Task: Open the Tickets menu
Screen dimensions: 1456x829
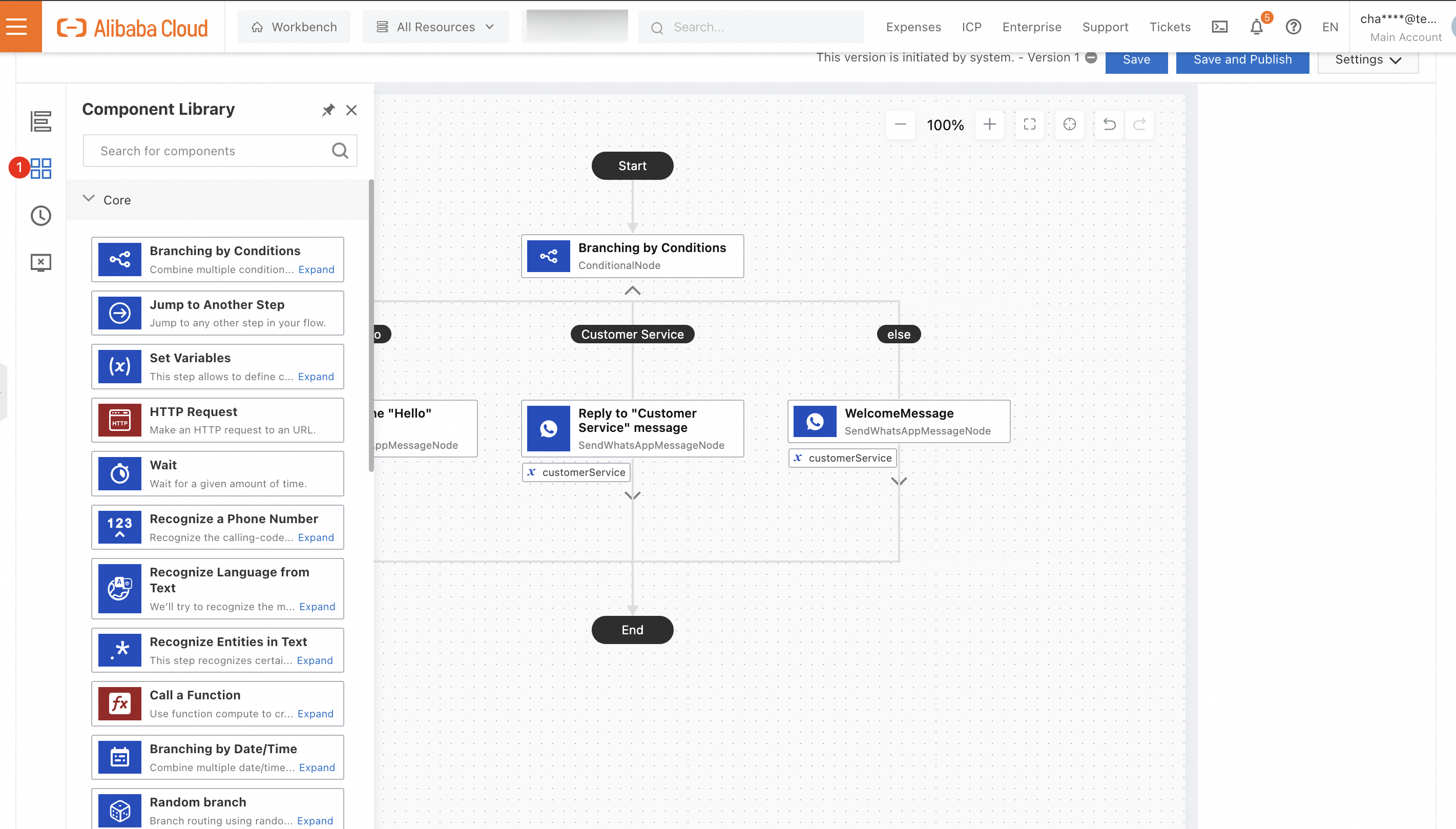Action: pyautogui.click(x=1169, y=27)
